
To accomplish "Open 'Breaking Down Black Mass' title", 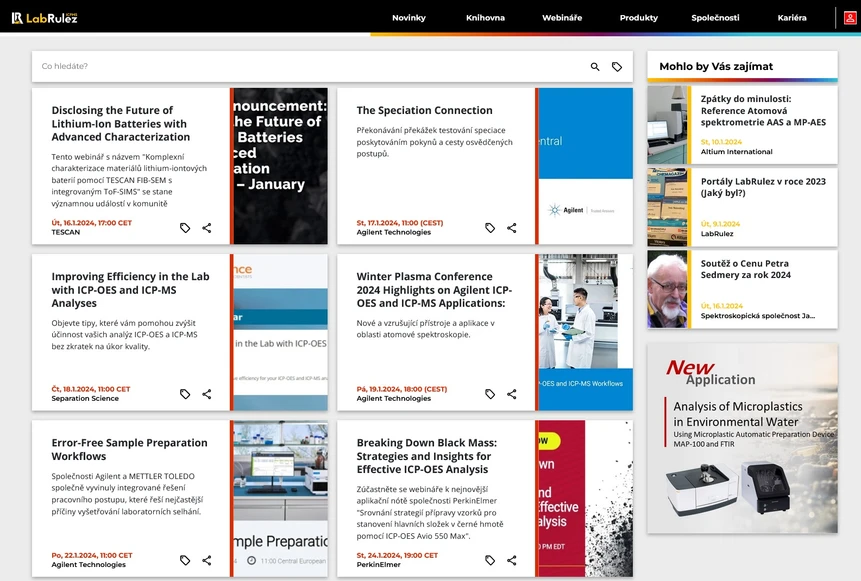I will (x=427, y=456).
